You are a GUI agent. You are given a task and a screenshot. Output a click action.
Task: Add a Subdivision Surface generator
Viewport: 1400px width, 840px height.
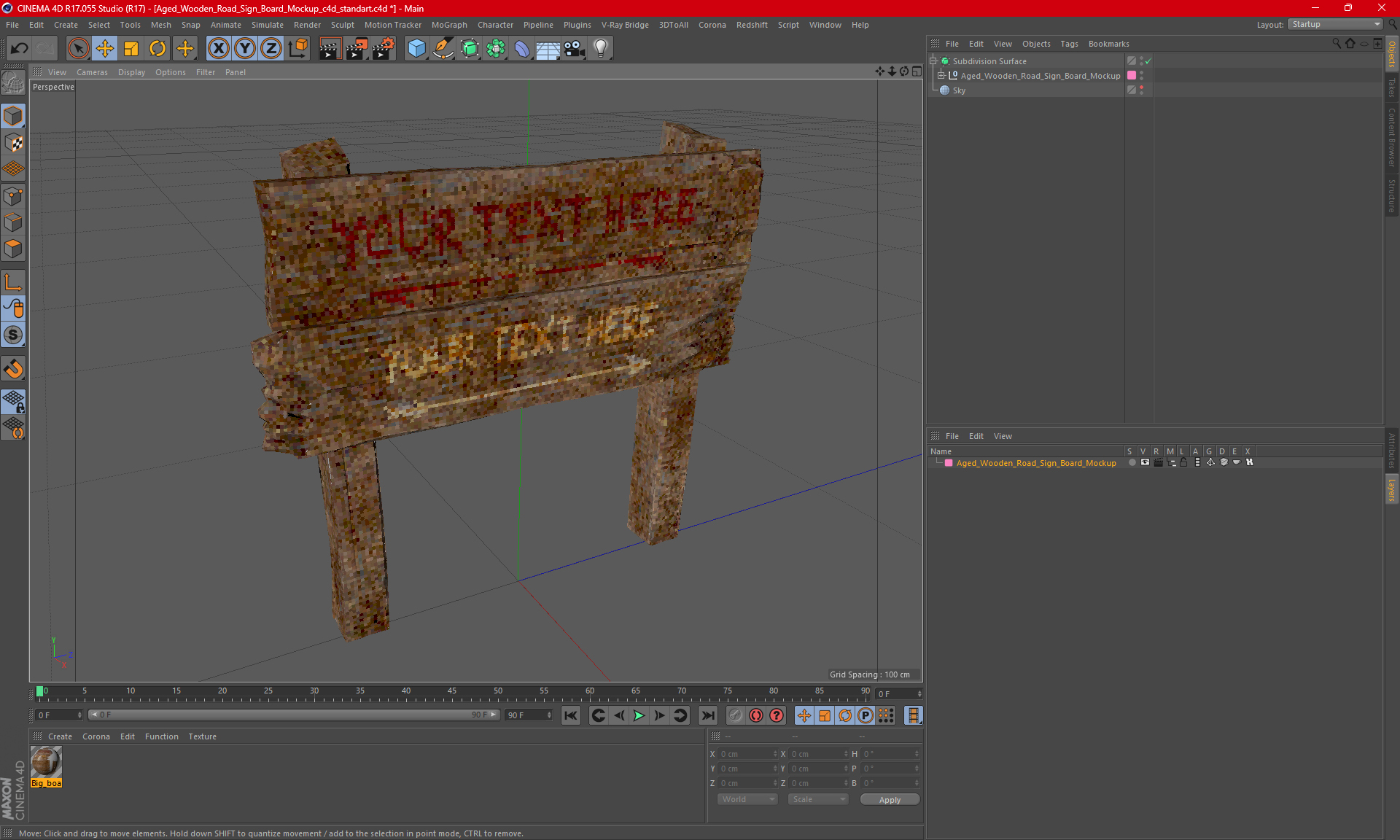[x=470, y=48]
